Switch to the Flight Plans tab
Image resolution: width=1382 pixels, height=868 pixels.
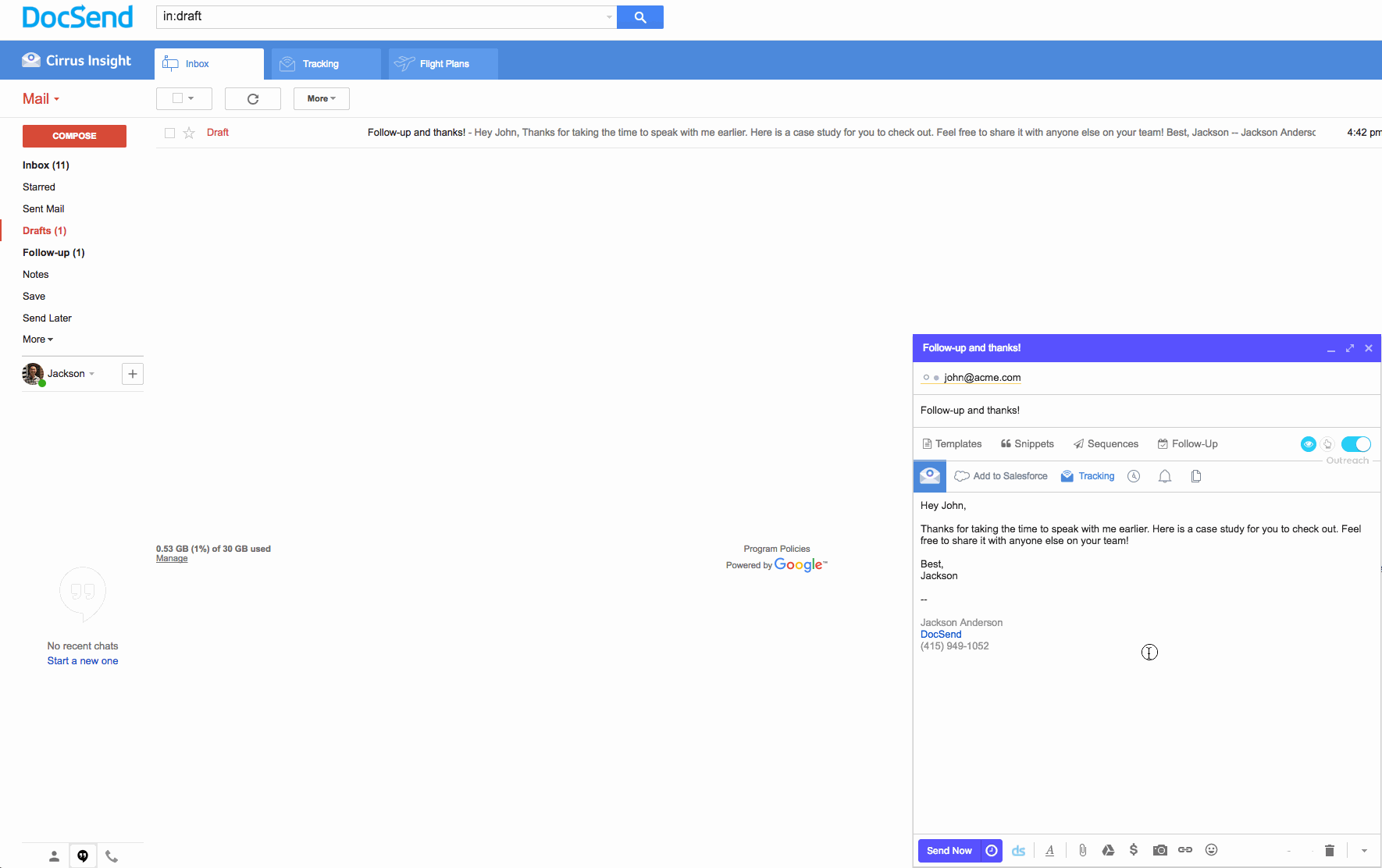443,64
